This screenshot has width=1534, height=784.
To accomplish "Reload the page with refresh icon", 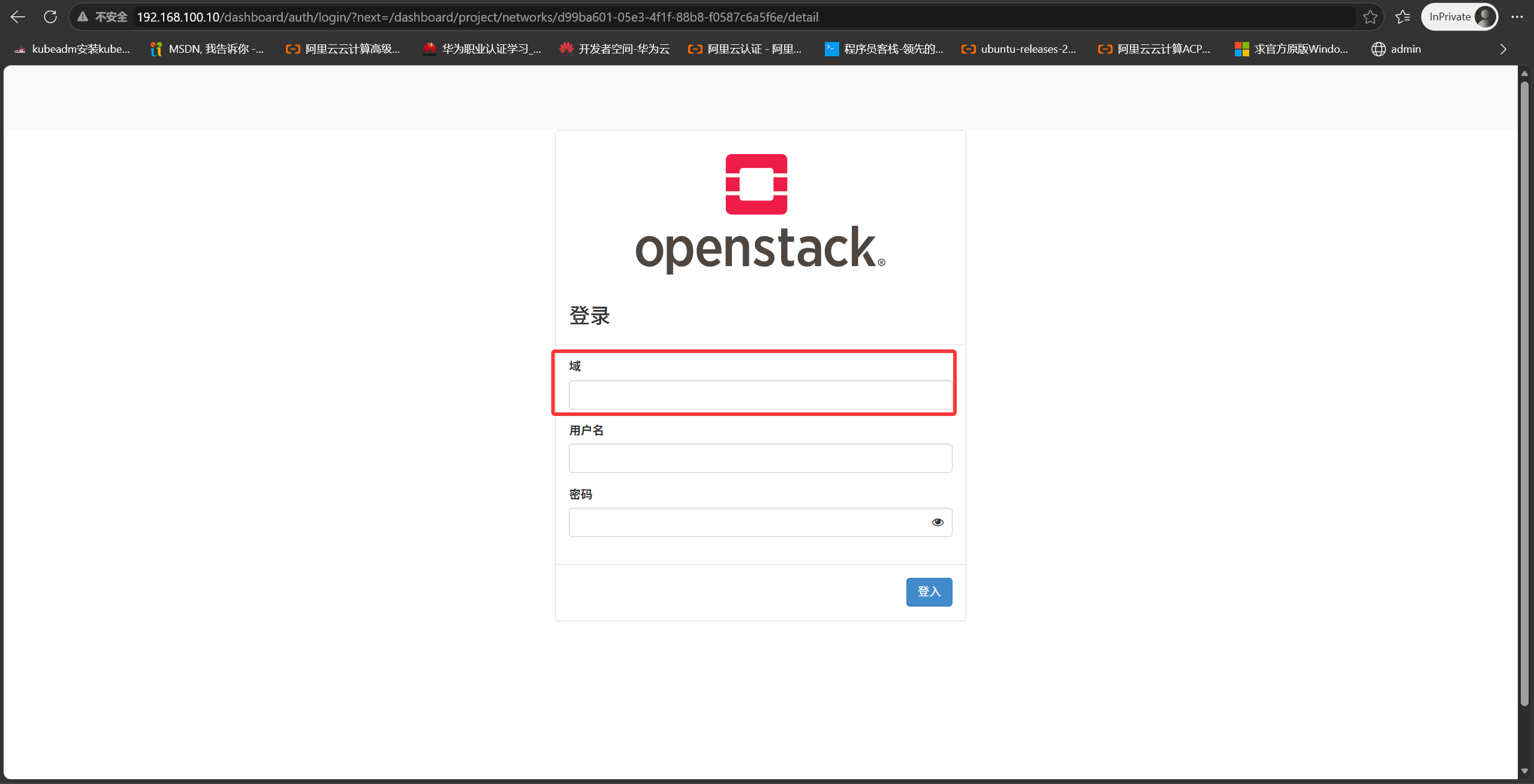I will point(50,17).
